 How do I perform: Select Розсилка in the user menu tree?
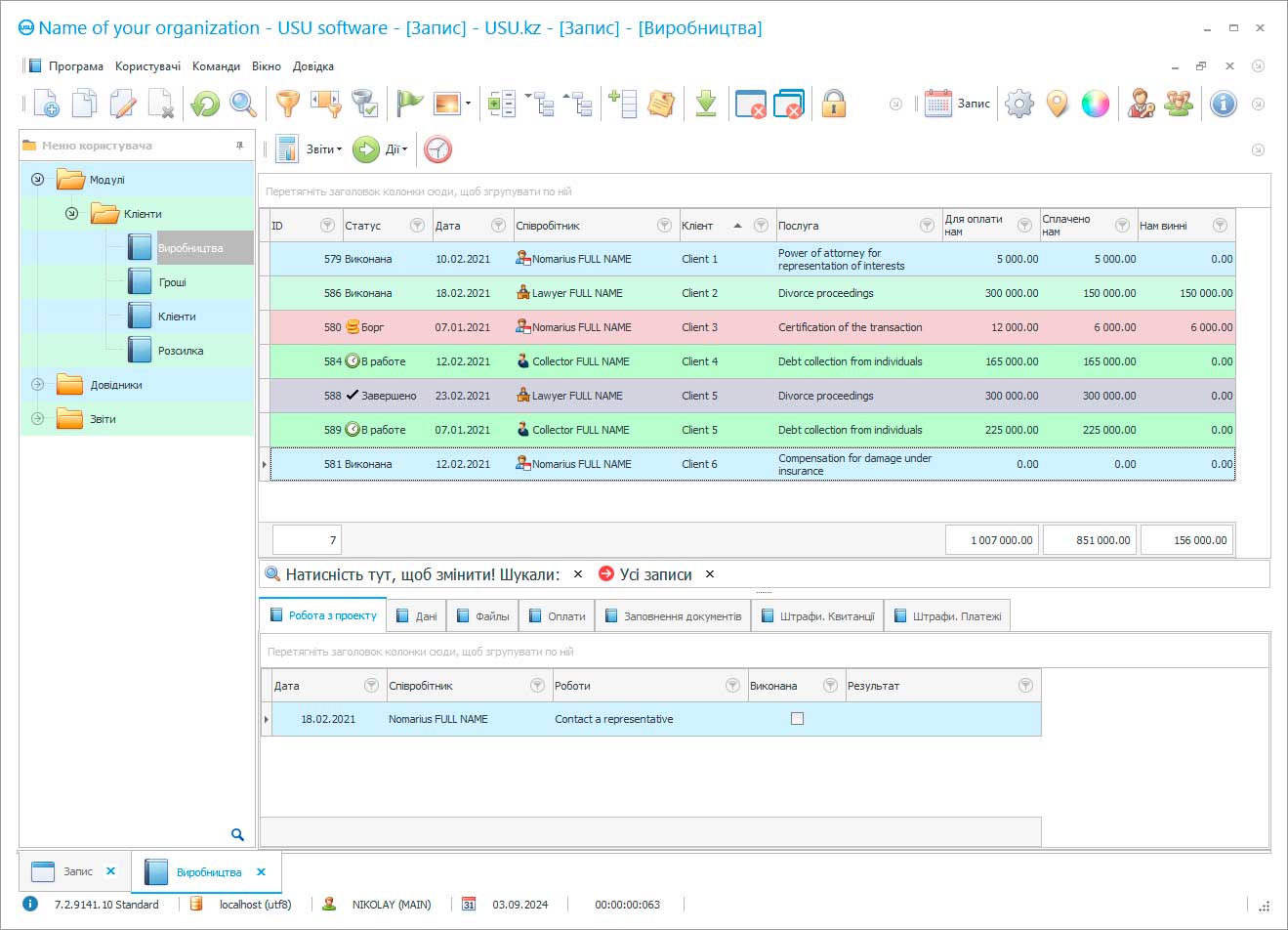pos(181,351)
